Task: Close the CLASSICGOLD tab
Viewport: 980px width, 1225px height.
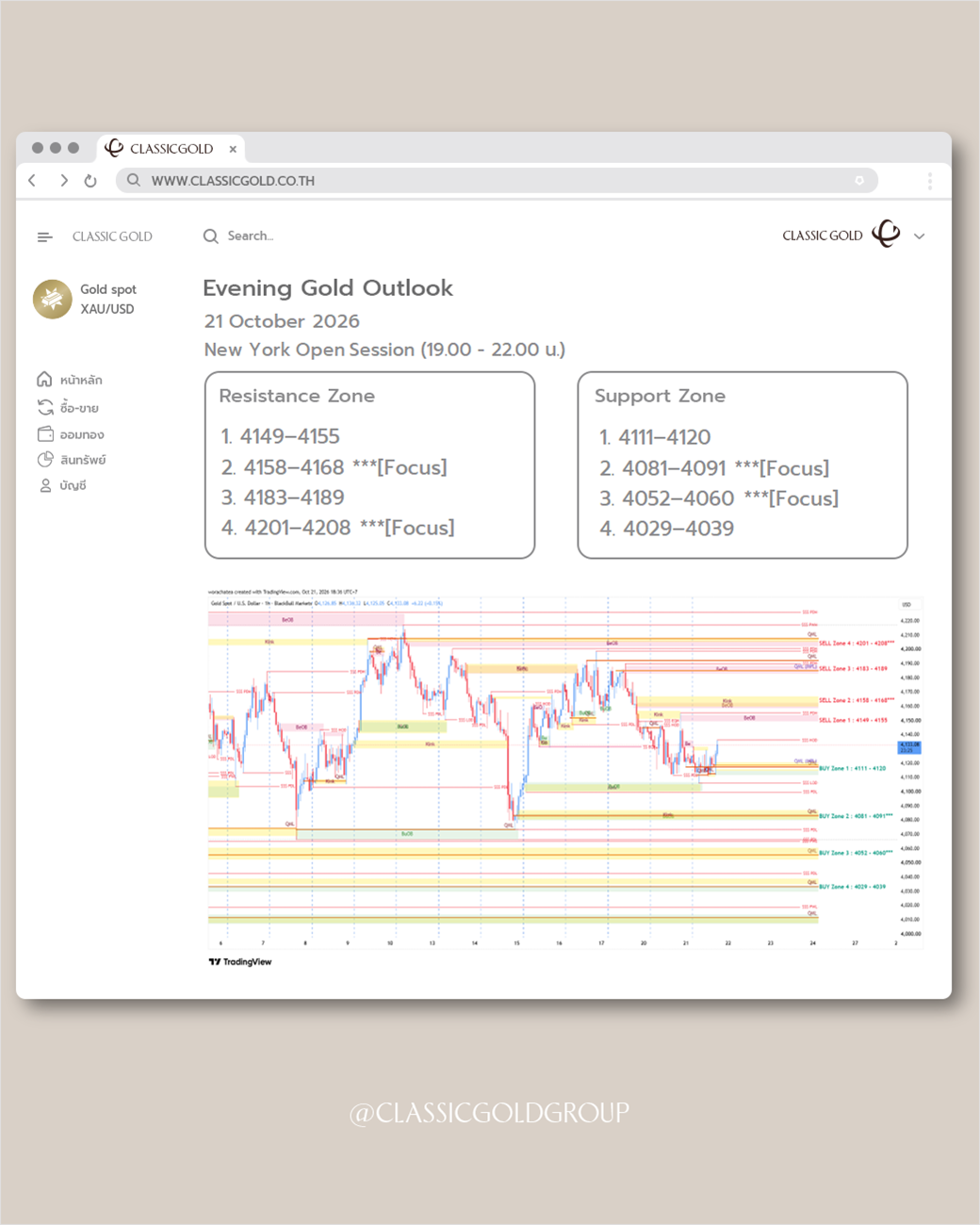Action: coord(233,149)
